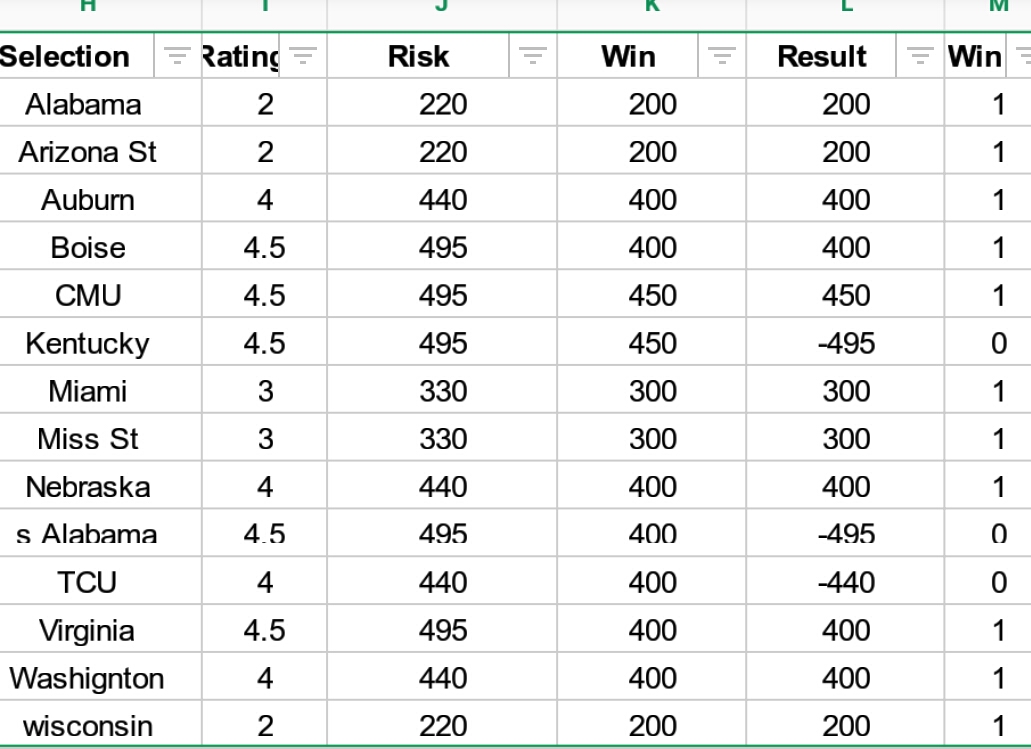Select the Kentucky cell
This screenshot has width=1031, height=749.
(87, 343)
